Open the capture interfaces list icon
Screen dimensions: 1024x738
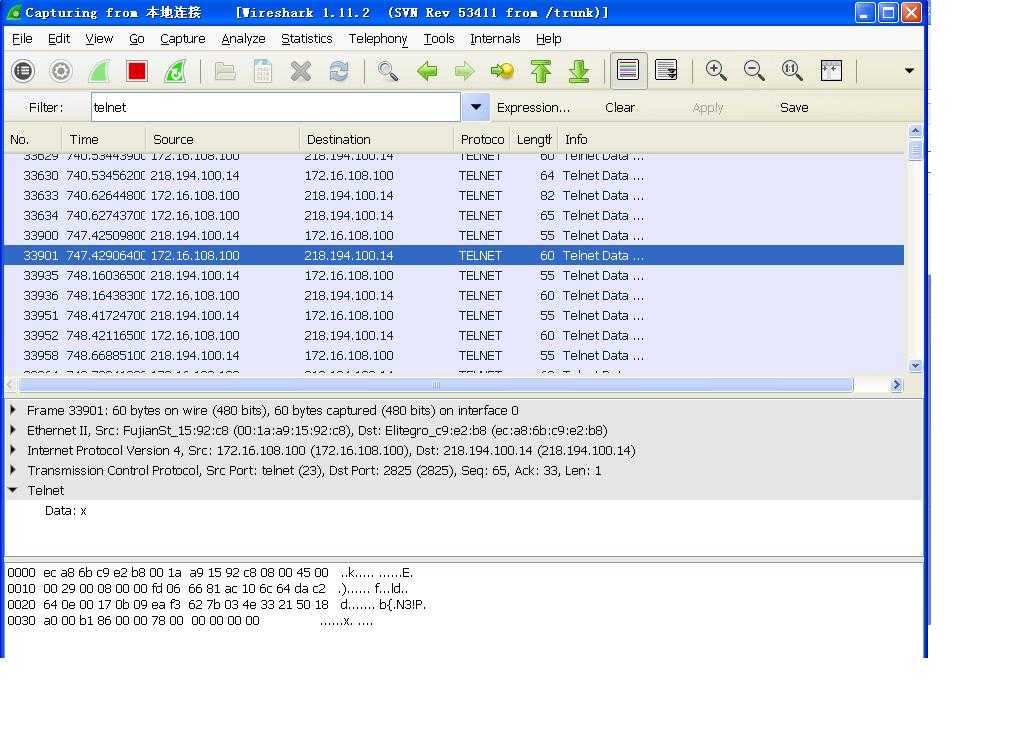(x=23, y=71)
